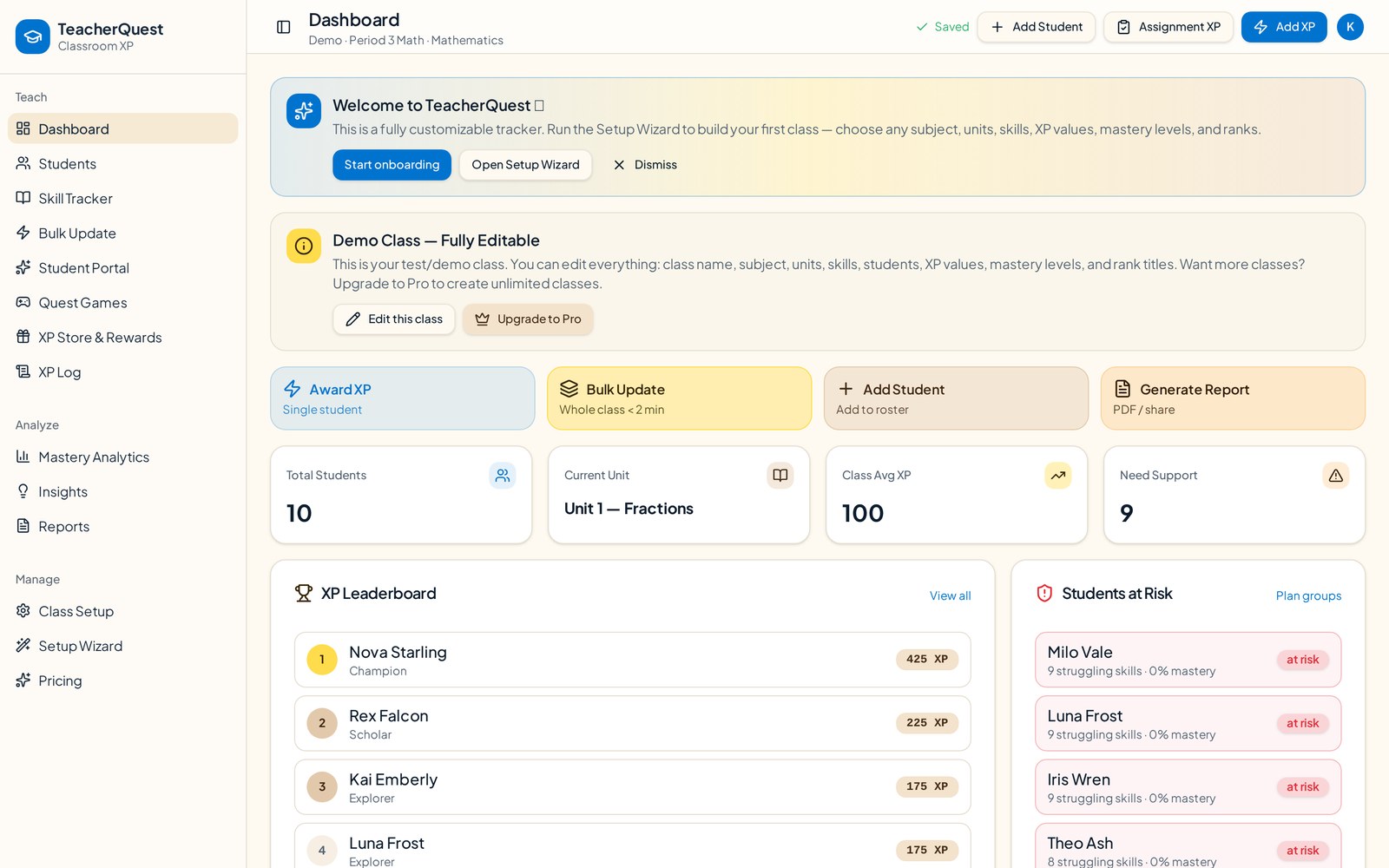Click Open Setup Wizard button
This screenshot has width=1389, height=868.
point(525,165)
